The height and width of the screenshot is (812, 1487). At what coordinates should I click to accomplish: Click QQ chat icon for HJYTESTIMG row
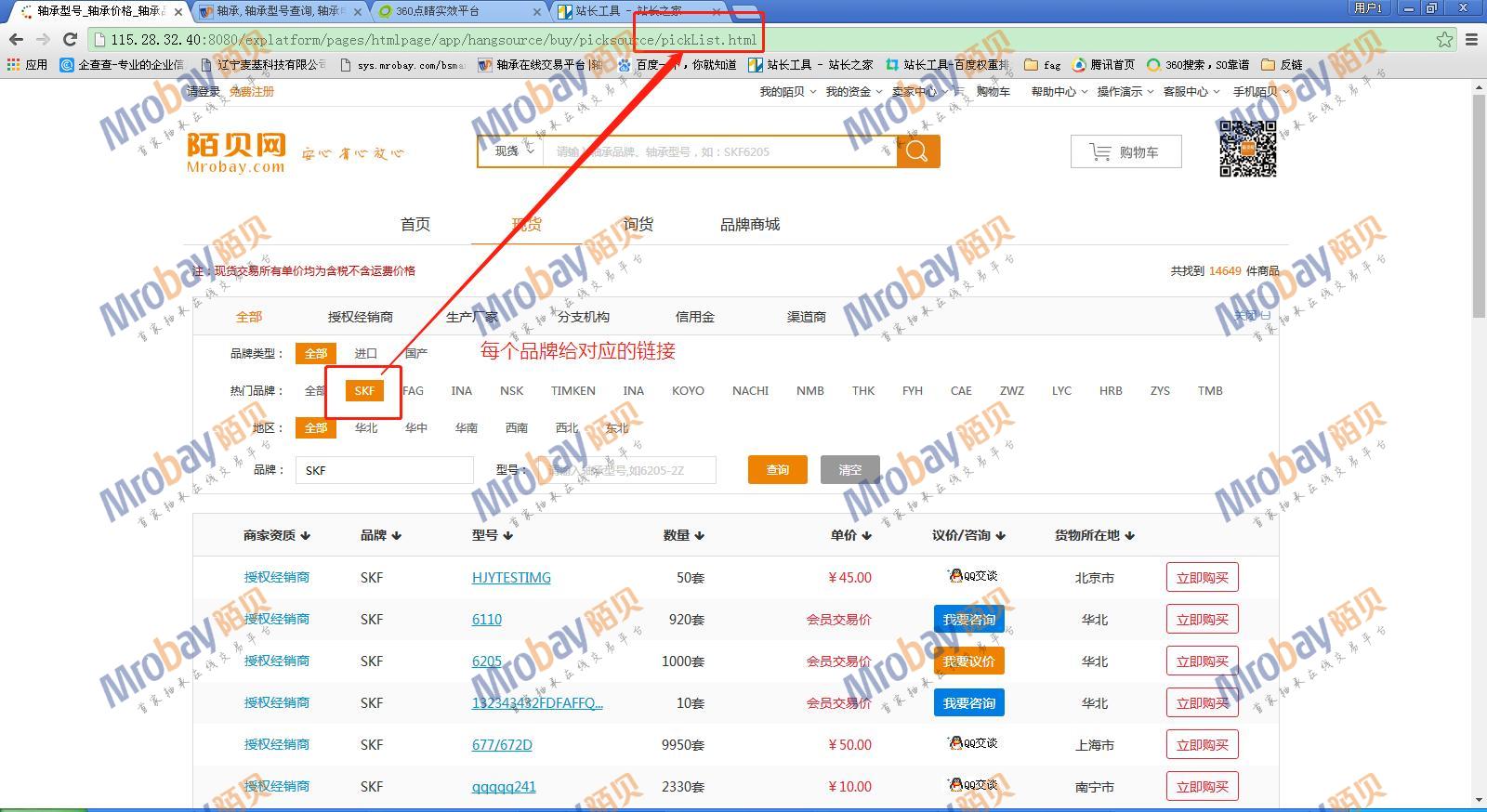971,576
